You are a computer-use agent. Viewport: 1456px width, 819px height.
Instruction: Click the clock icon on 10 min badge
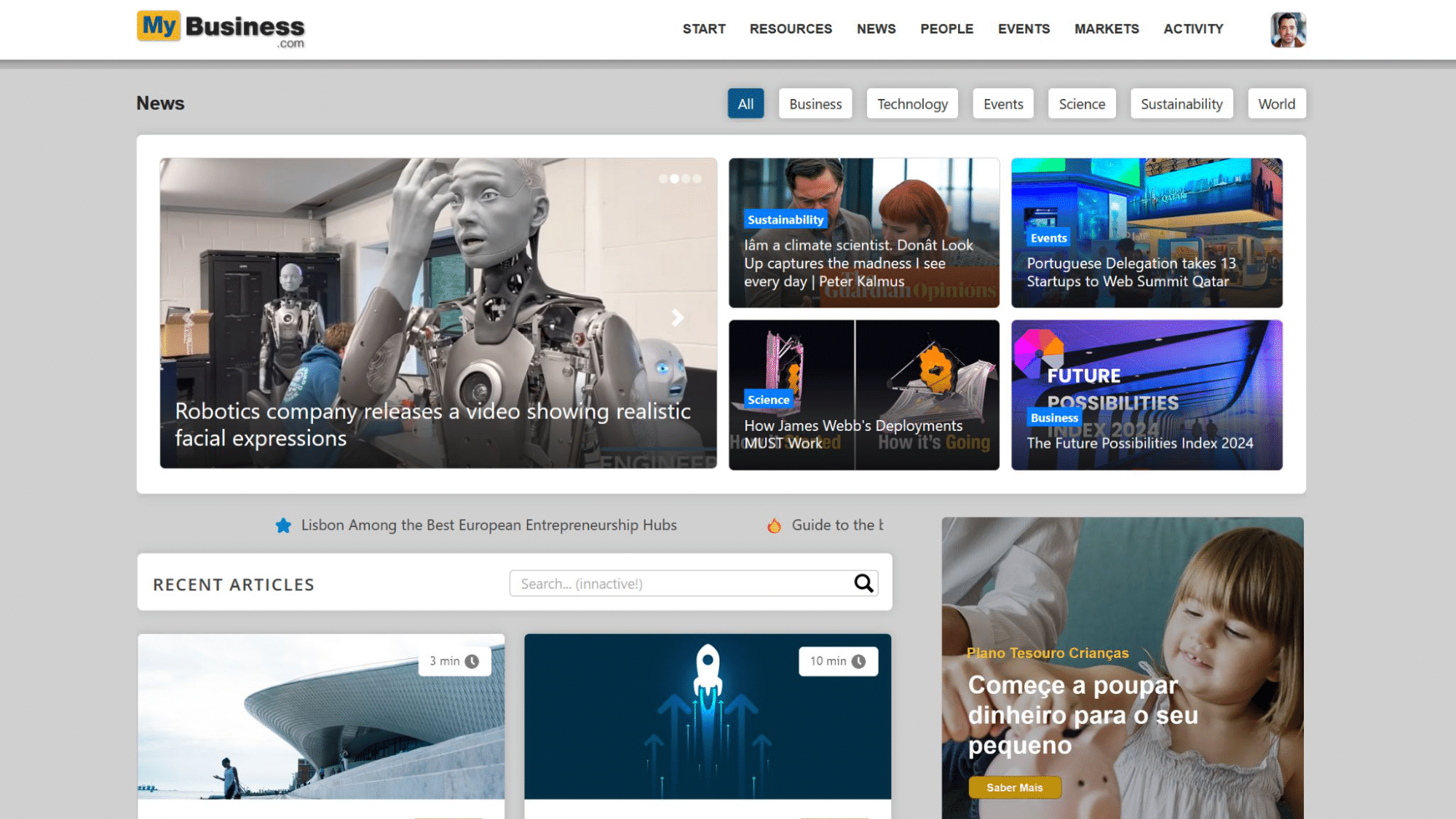point(859,661)
